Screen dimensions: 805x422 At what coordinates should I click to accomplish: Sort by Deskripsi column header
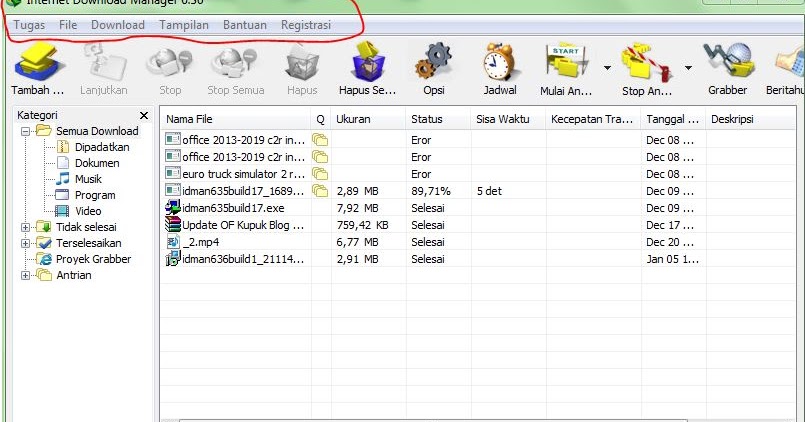pos(751,119)
